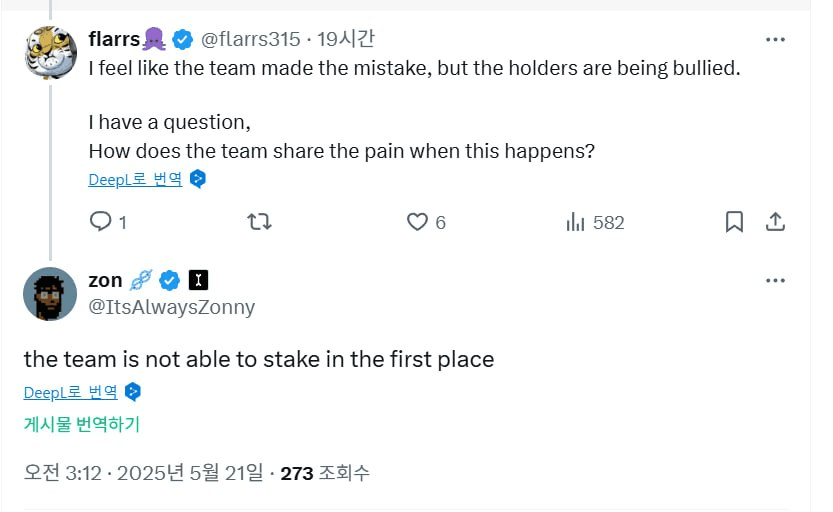Reply to flarrs's post
Screen dimensions: 833x512
[108, 222]
